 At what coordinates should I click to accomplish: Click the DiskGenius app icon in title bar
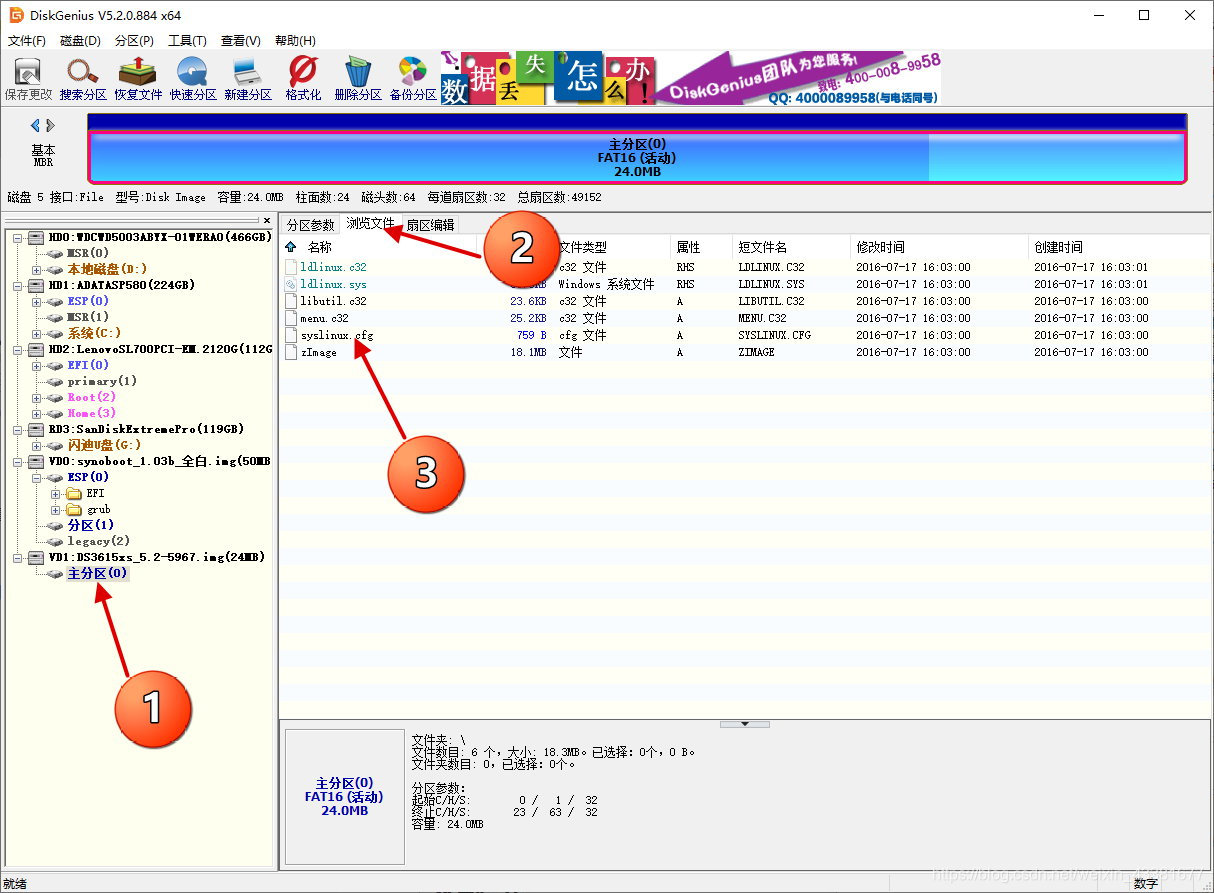(16, 15)
